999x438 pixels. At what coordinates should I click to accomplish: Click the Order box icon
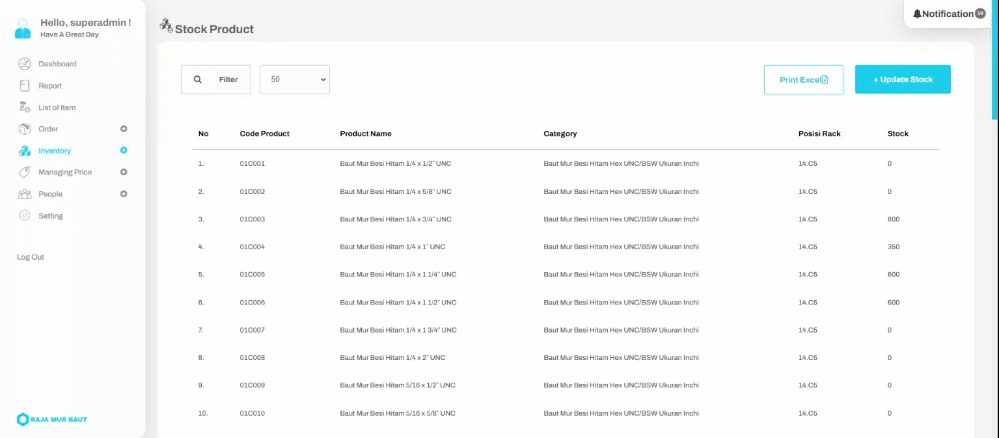(x=24, y=129)
